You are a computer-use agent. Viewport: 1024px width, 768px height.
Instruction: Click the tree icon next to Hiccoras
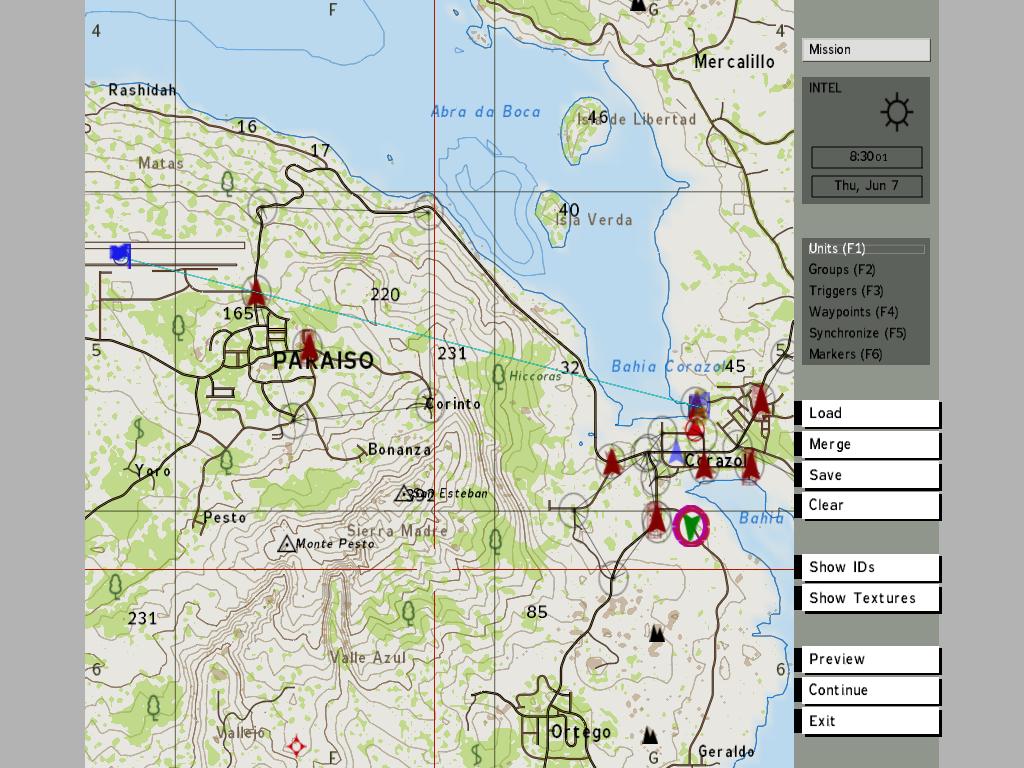[x=498, y=376]
